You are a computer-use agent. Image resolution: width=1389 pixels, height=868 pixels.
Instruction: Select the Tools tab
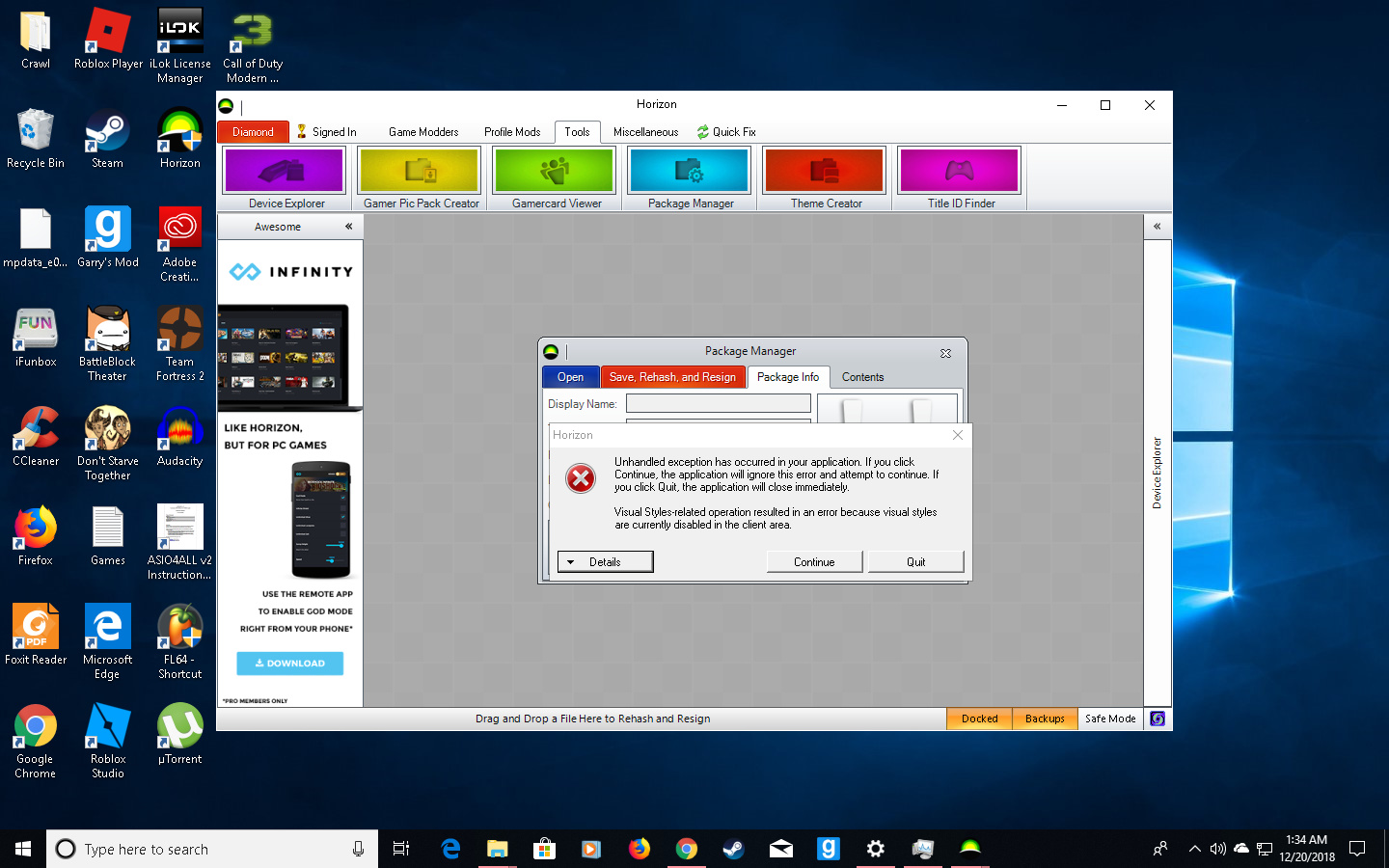(577, 132)
